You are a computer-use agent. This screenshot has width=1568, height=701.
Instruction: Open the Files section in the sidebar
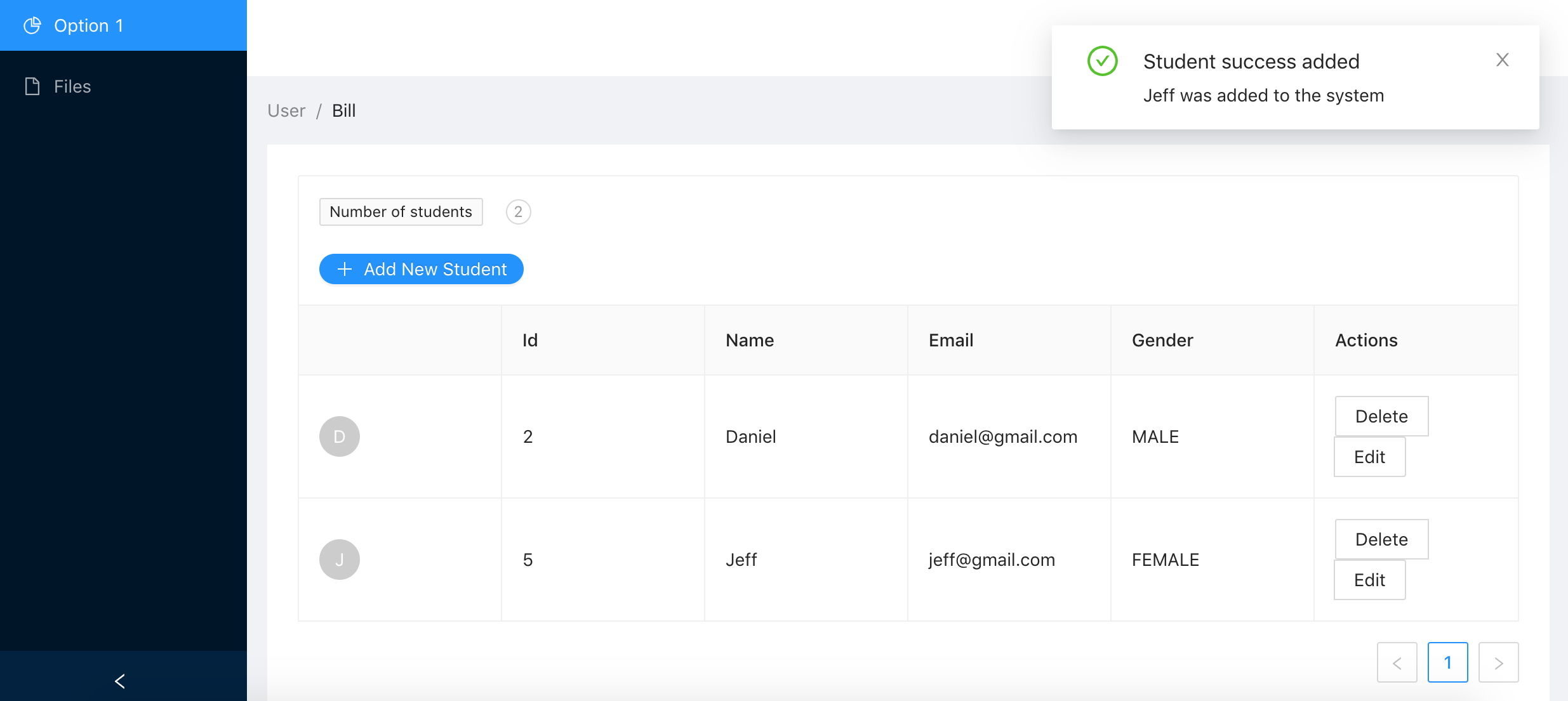(71, 86)
